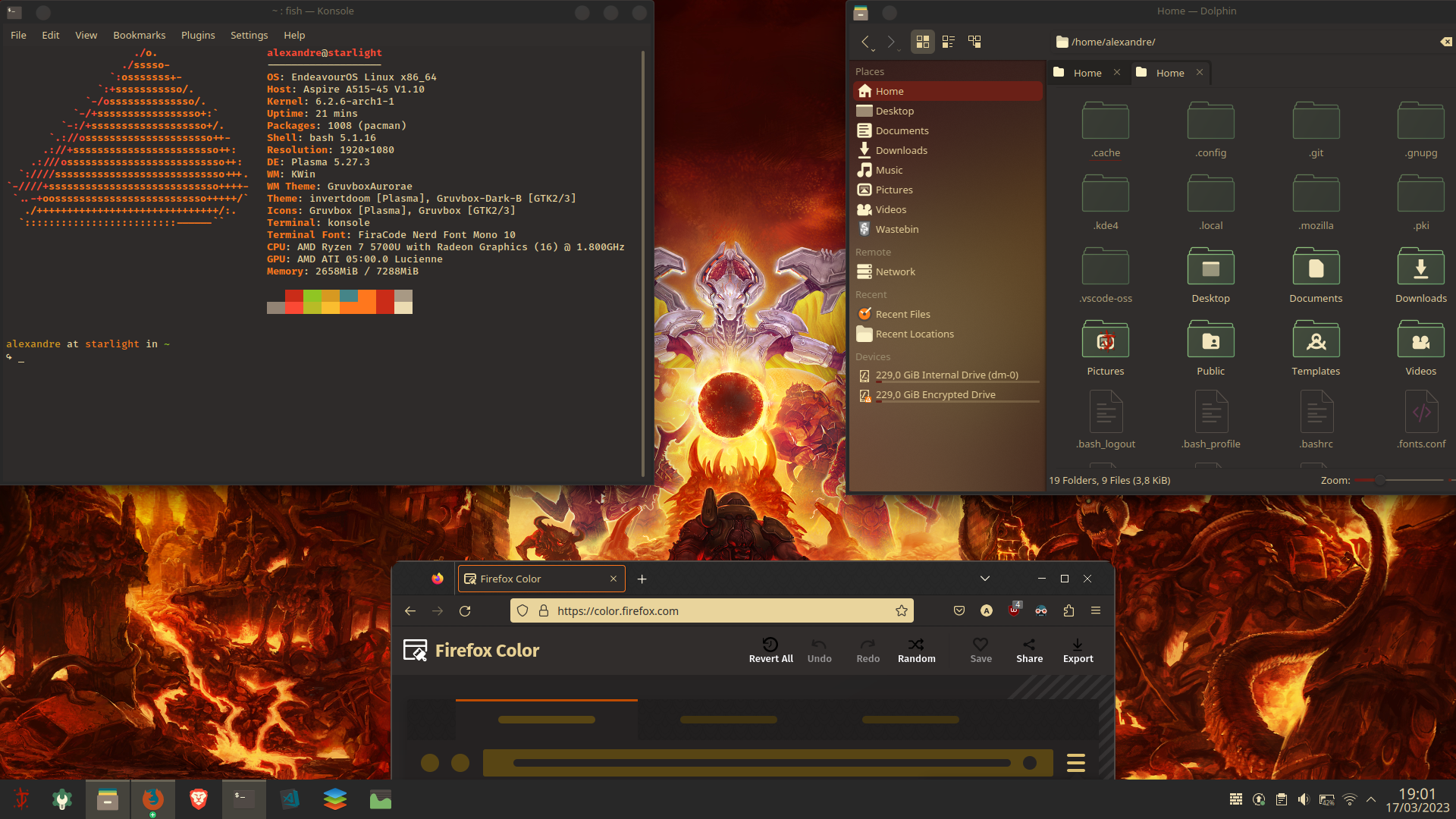The image size is (1456, 819).
Task: Select the .bashrc file icon
Action: (1316, 412)
